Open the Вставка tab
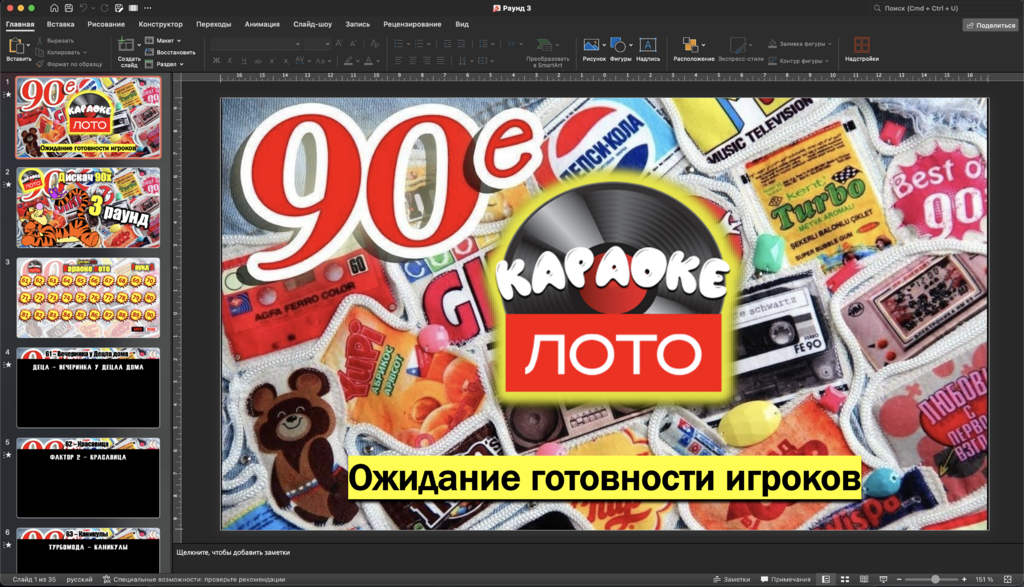Screen dimensions: 1024x587 (61, 24)
